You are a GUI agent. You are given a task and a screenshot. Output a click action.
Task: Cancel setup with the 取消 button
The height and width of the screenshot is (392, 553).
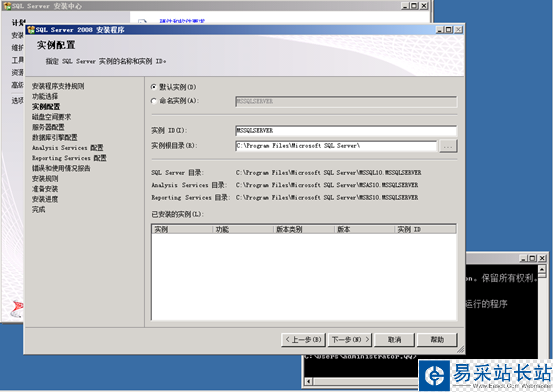(x=394, y=340)
